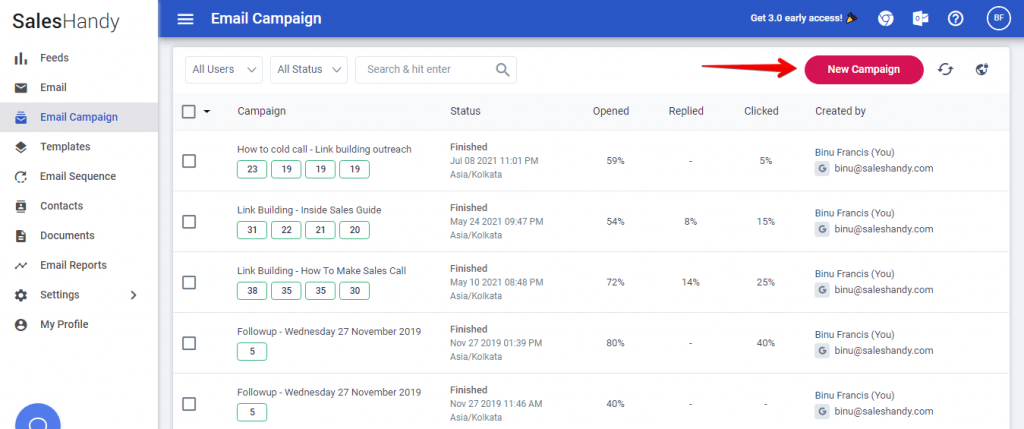Click stage box 38 in Make Sales Call row
Viewport: 1024px width, 429px height.
tap(252, 291)
